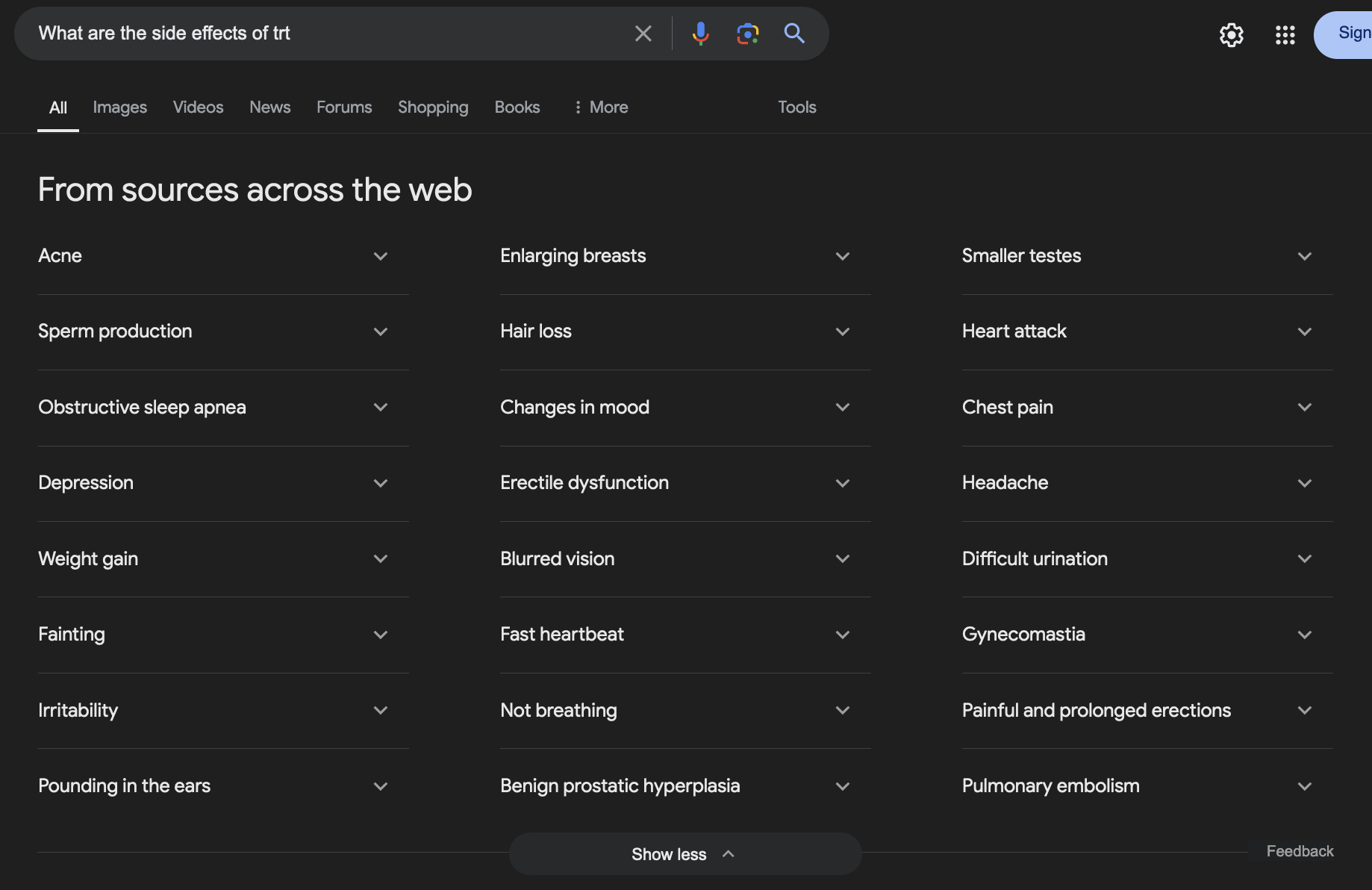Expand the Pulmonary embolism chevron

pos(1305,786)
